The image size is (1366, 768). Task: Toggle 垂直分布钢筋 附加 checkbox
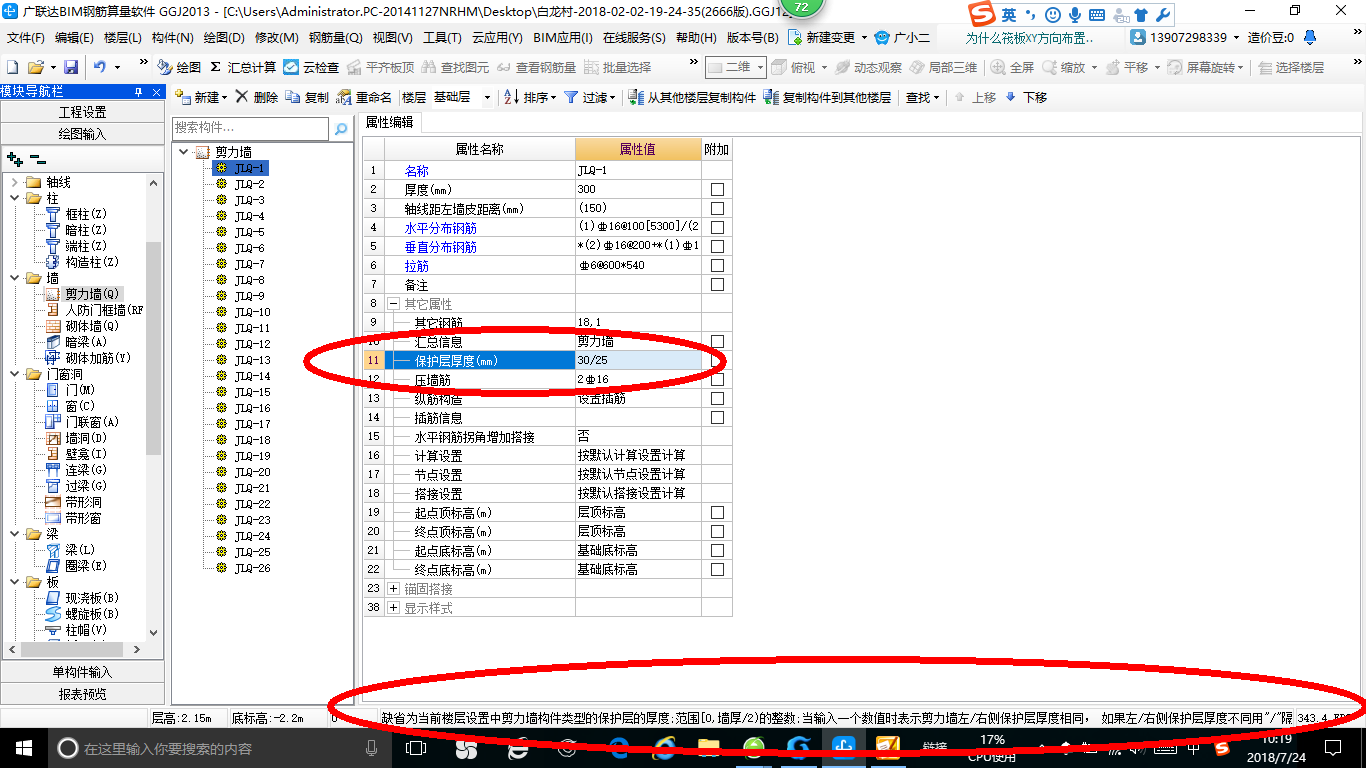pos(717,247)
